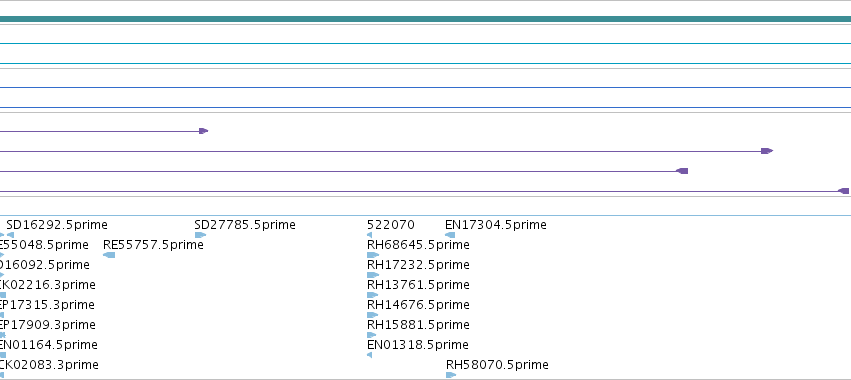Click the EN17304.5prime text label
This screenshot has width=851, height=380.
[x=496, y=225]
